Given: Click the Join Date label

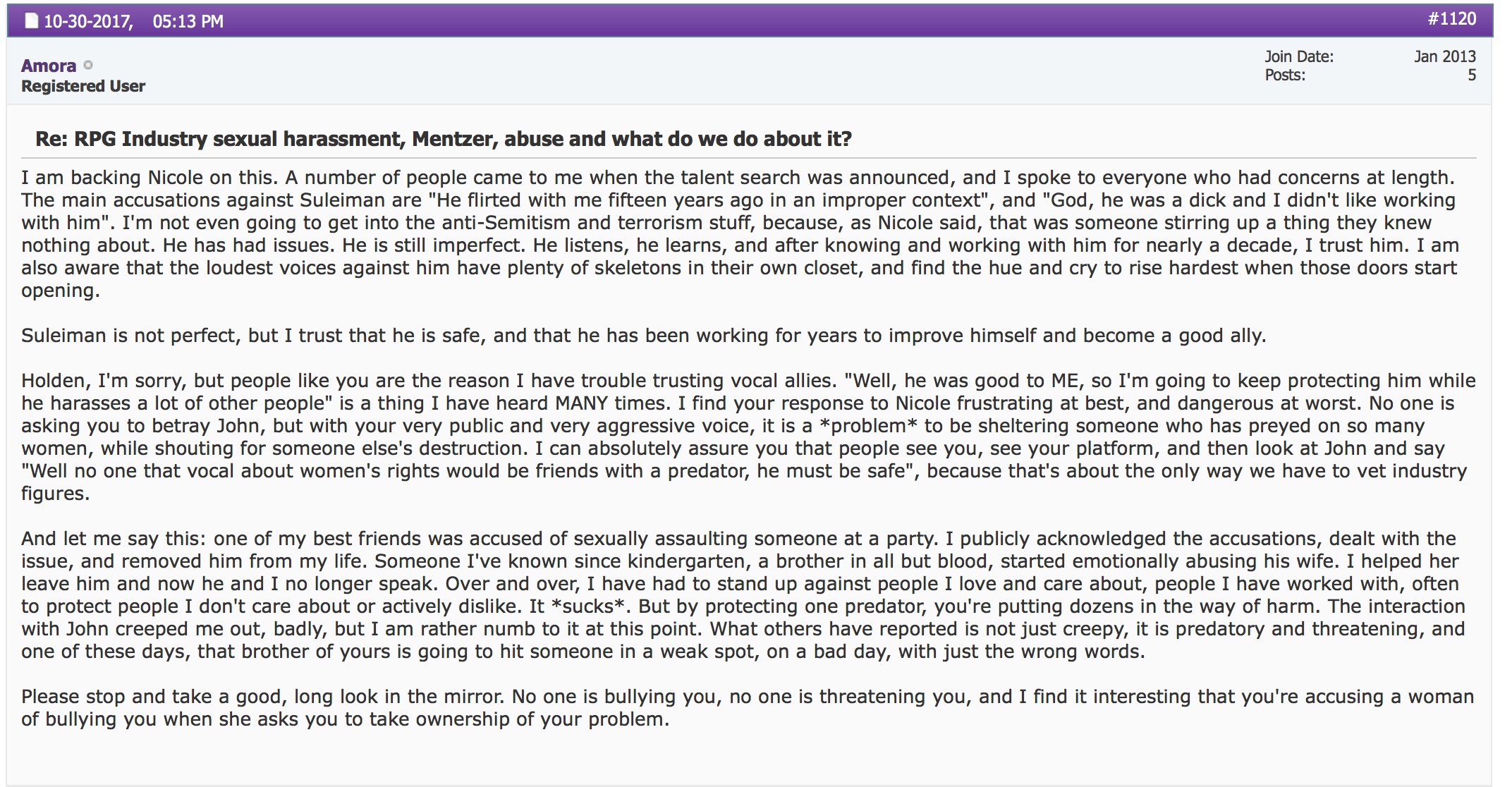Looking at the screenshot, I should pos(1299,56).
